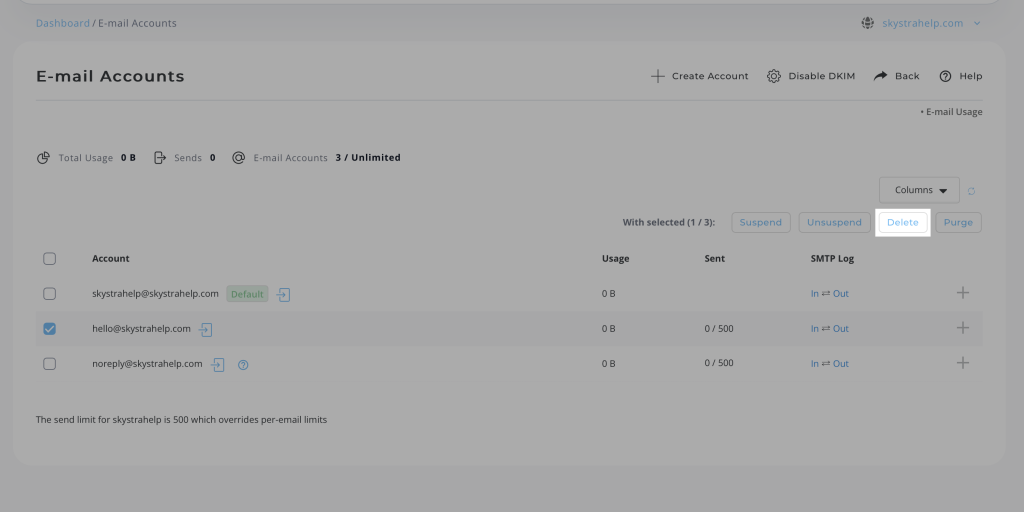Click the login icon beside skystrahelp@skystrahelp.com
The width and height of the screenshot is (1024, 512).
tap(284, 295)
